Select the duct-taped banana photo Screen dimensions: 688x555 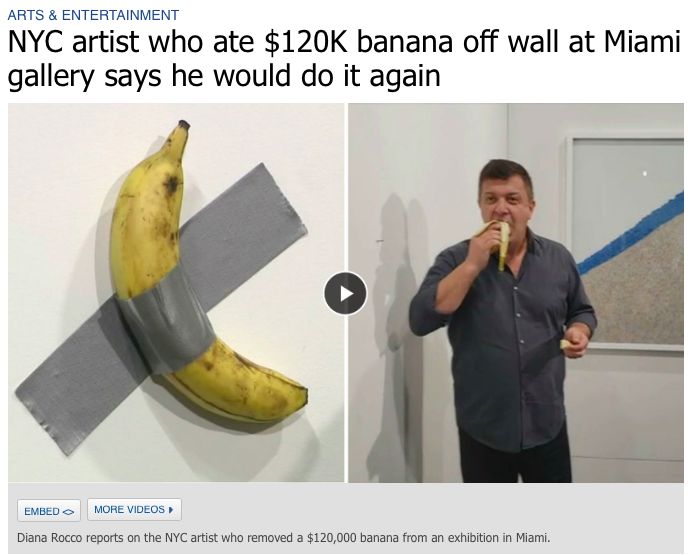176,293
